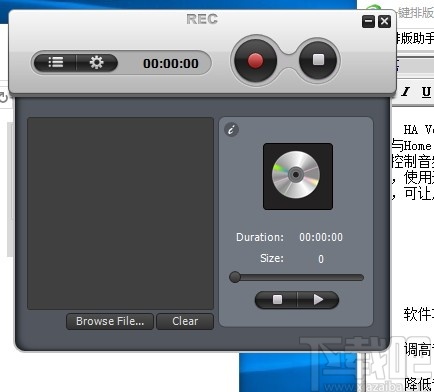Move the playback position slider handle
This screenshot has height=392, width=434.
pyautogui.click(x=235, y=277)
